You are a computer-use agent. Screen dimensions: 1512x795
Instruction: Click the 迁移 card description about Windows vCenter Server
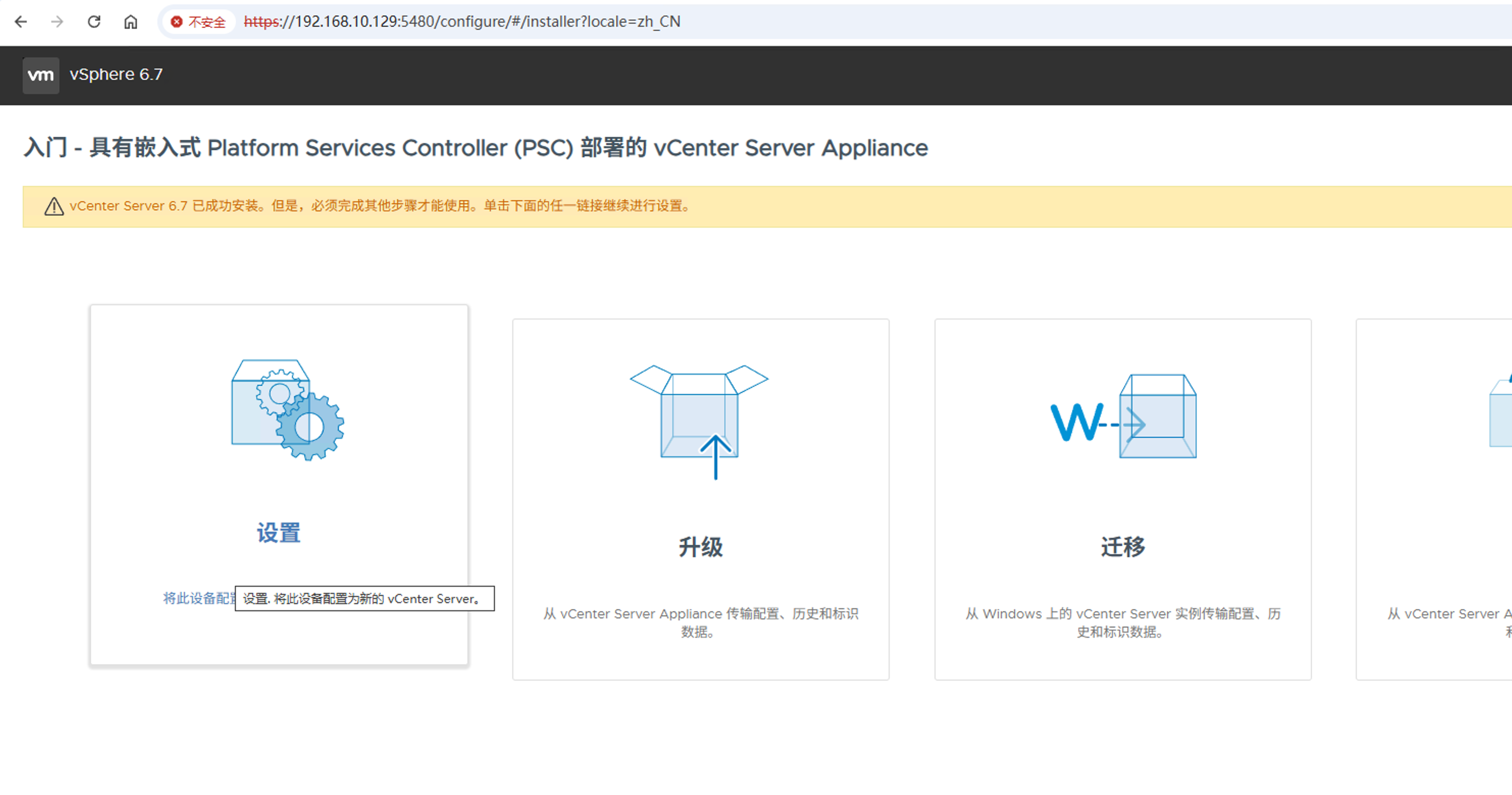coord(1123,623)
